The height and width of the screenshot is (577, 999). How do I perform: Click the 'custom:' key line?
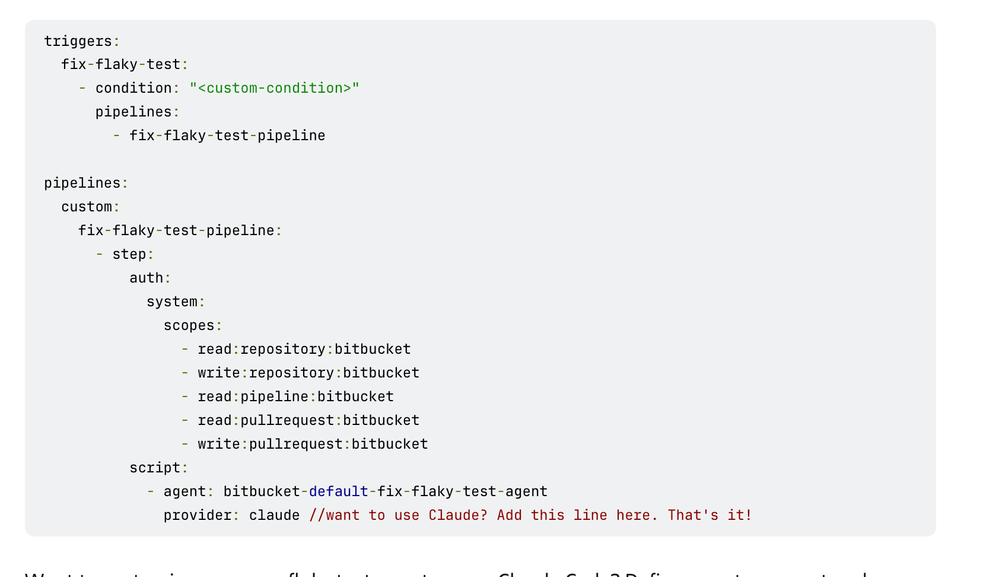coord(90,207)
